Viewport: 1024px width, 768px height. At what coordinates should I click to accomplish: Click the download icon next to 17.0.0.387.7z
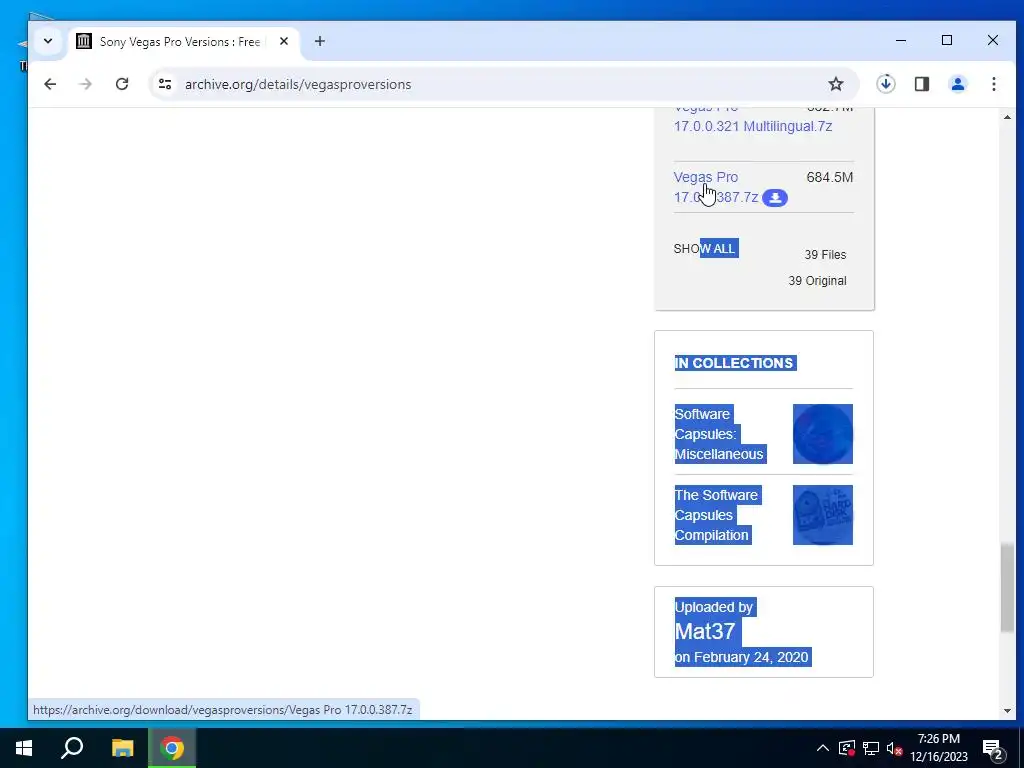click(x=775, y=198)
